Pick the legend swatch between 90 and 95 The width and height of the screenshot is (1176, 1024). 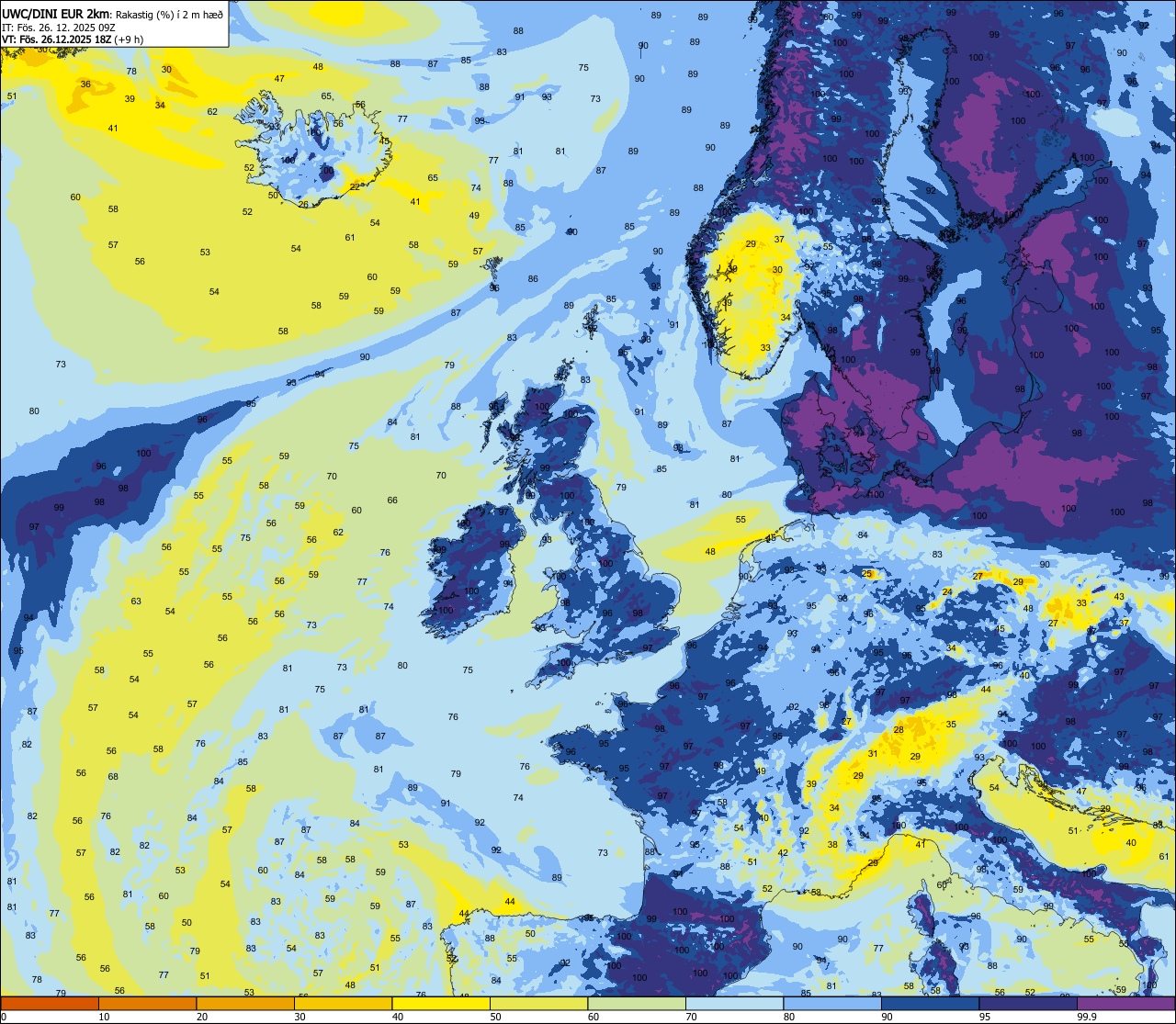(x=930, y=1004)
